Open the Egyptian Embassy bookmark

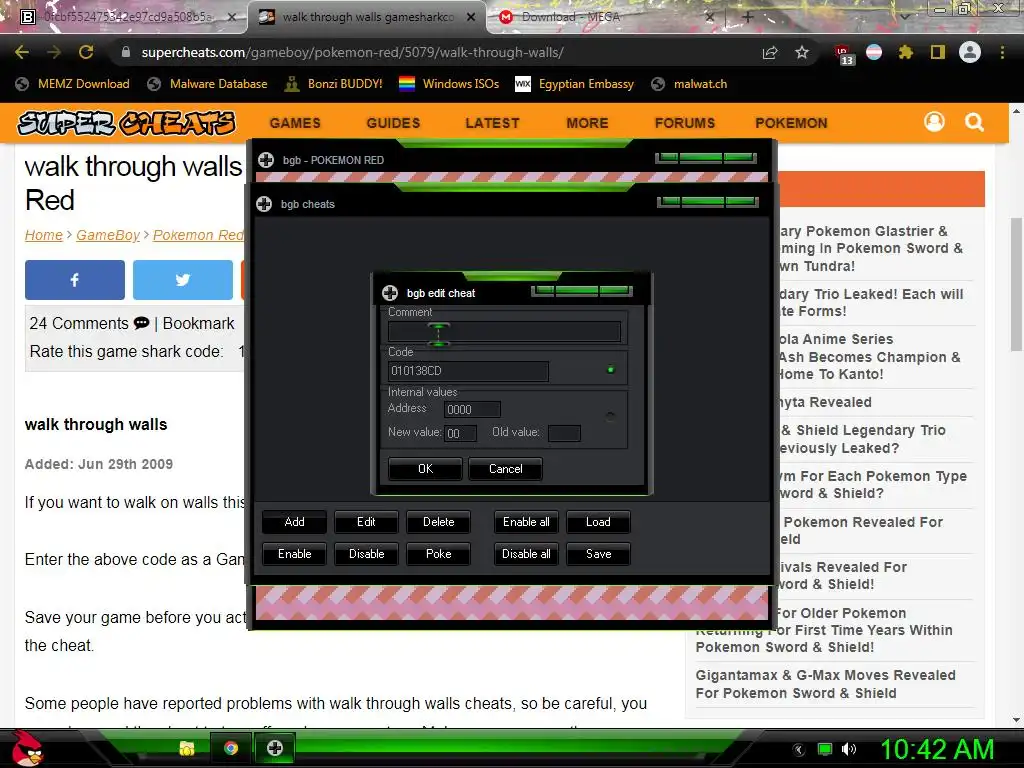(x=575, y=84)
